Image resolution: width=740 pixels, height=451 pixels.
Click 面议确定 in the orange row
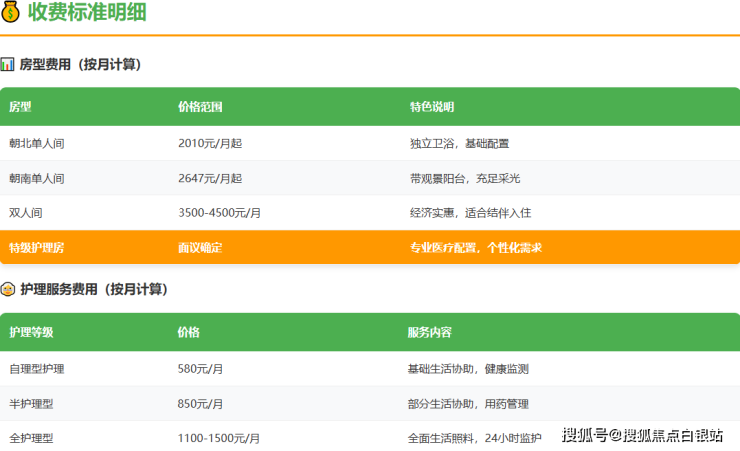(x=200, y=247)
